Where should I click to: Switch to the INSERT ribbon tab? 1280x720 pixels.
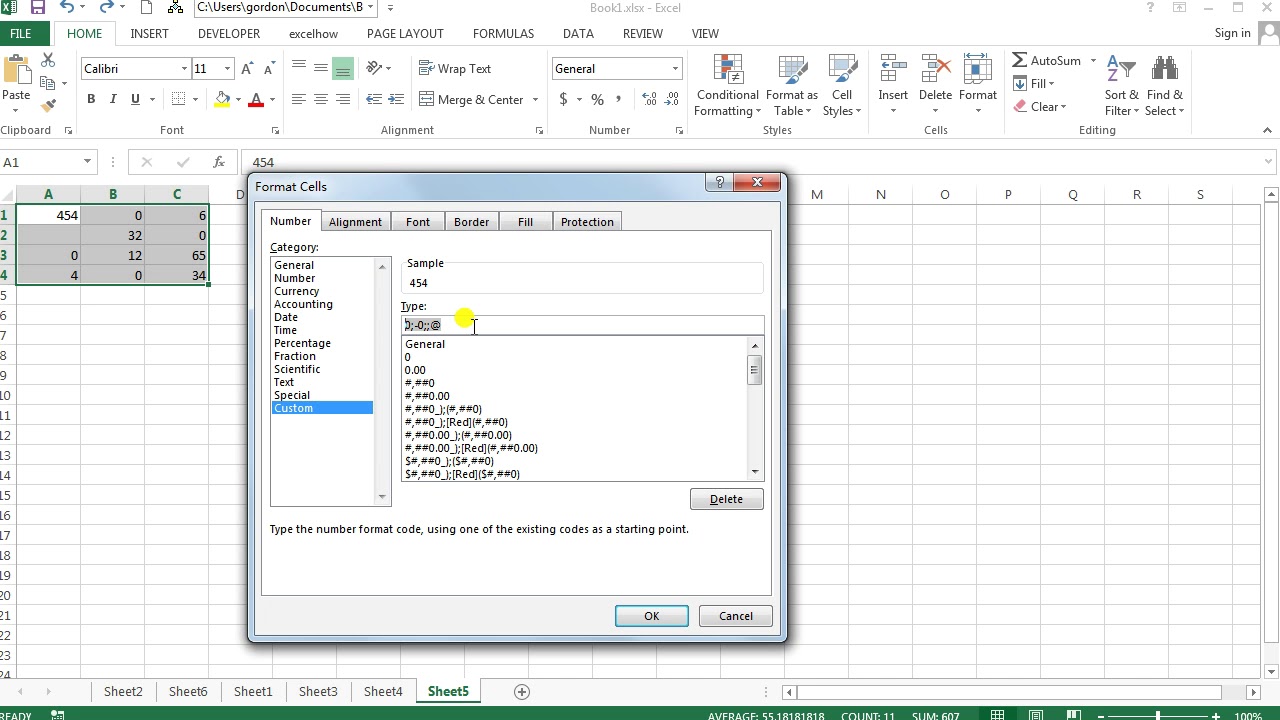coord(149,33)
